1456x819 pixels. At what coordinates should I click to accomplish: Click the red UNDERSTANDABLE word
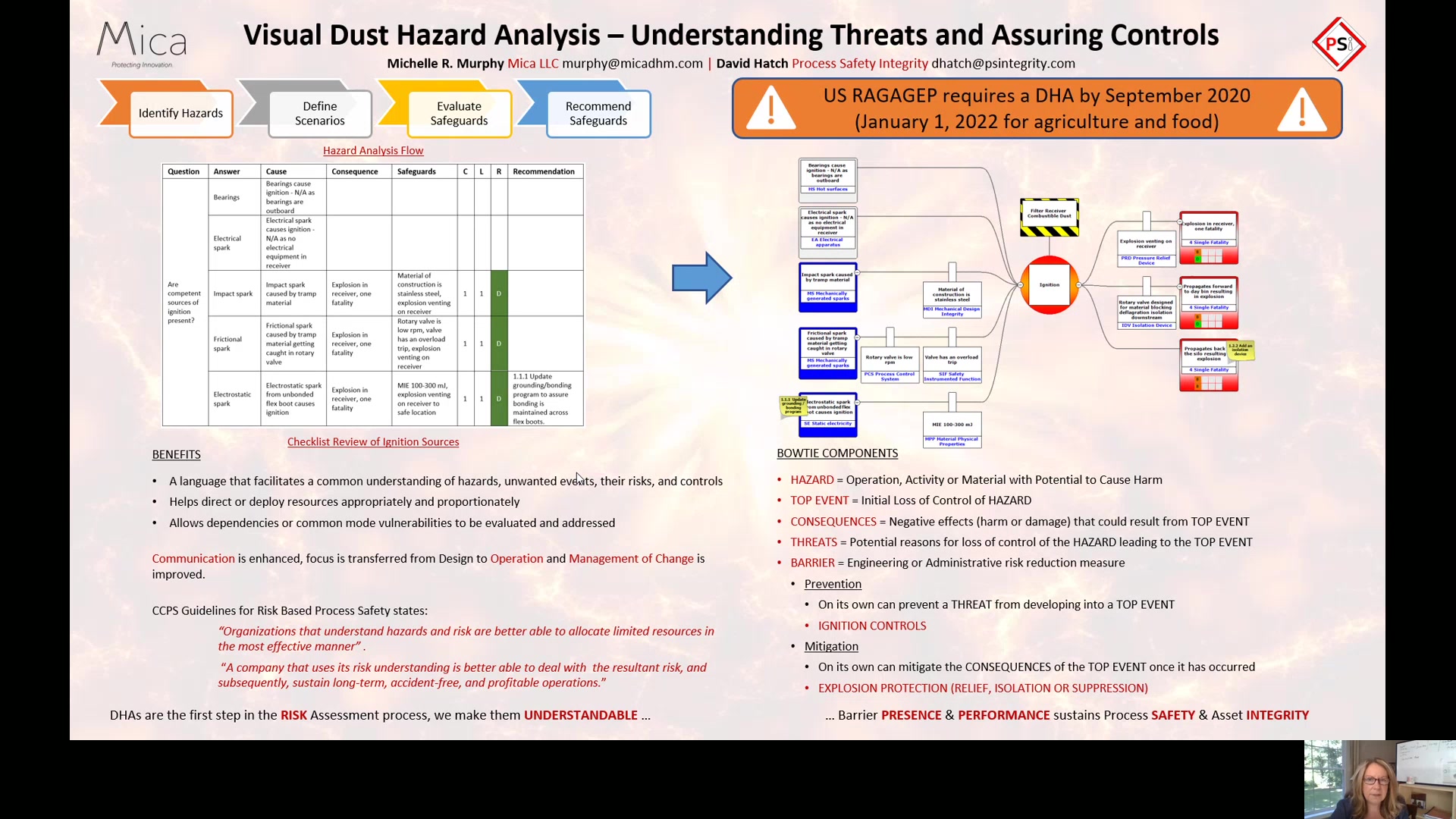[581, 715]
